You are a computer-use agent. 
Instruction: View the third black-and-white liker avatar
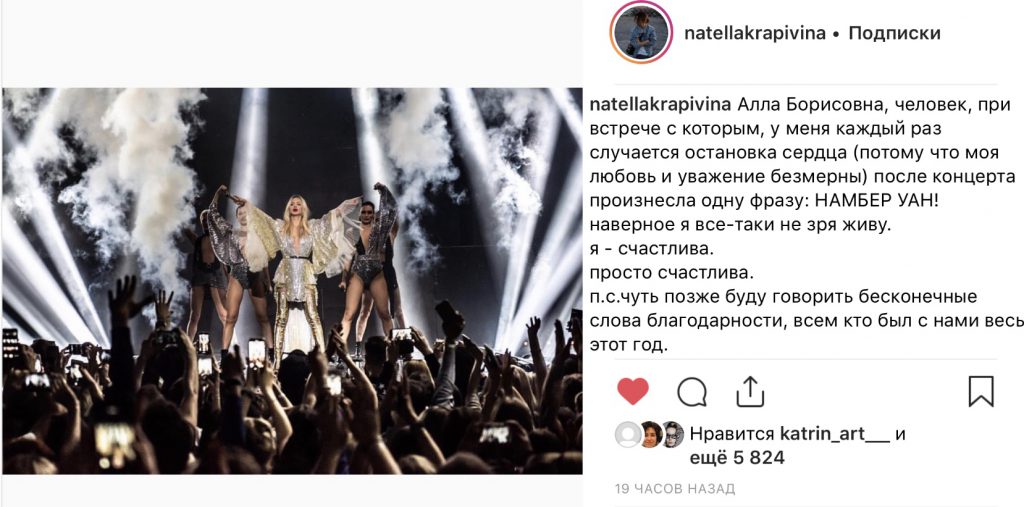click(671, 434)
